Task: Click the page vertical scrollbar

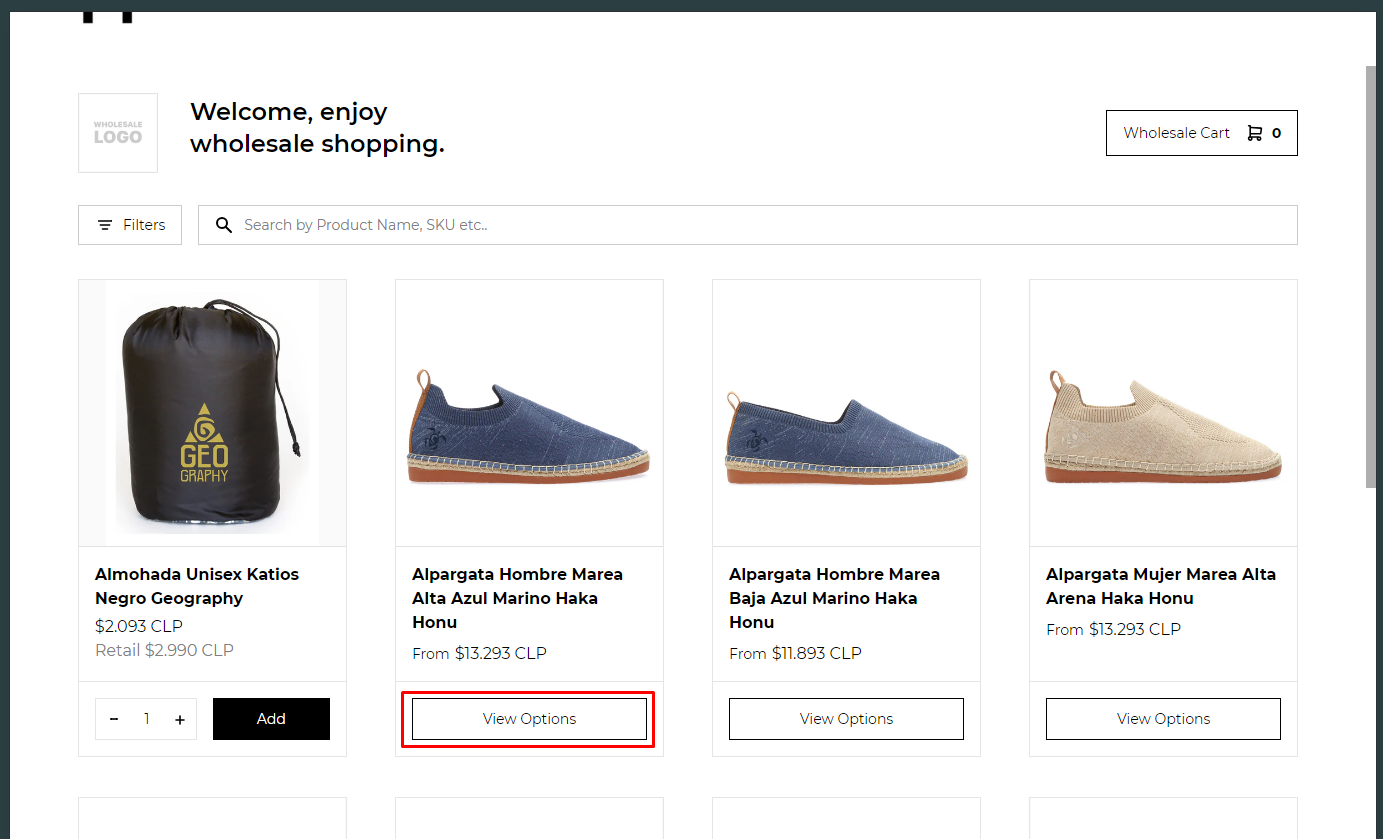Action: tap(1370, 280)
